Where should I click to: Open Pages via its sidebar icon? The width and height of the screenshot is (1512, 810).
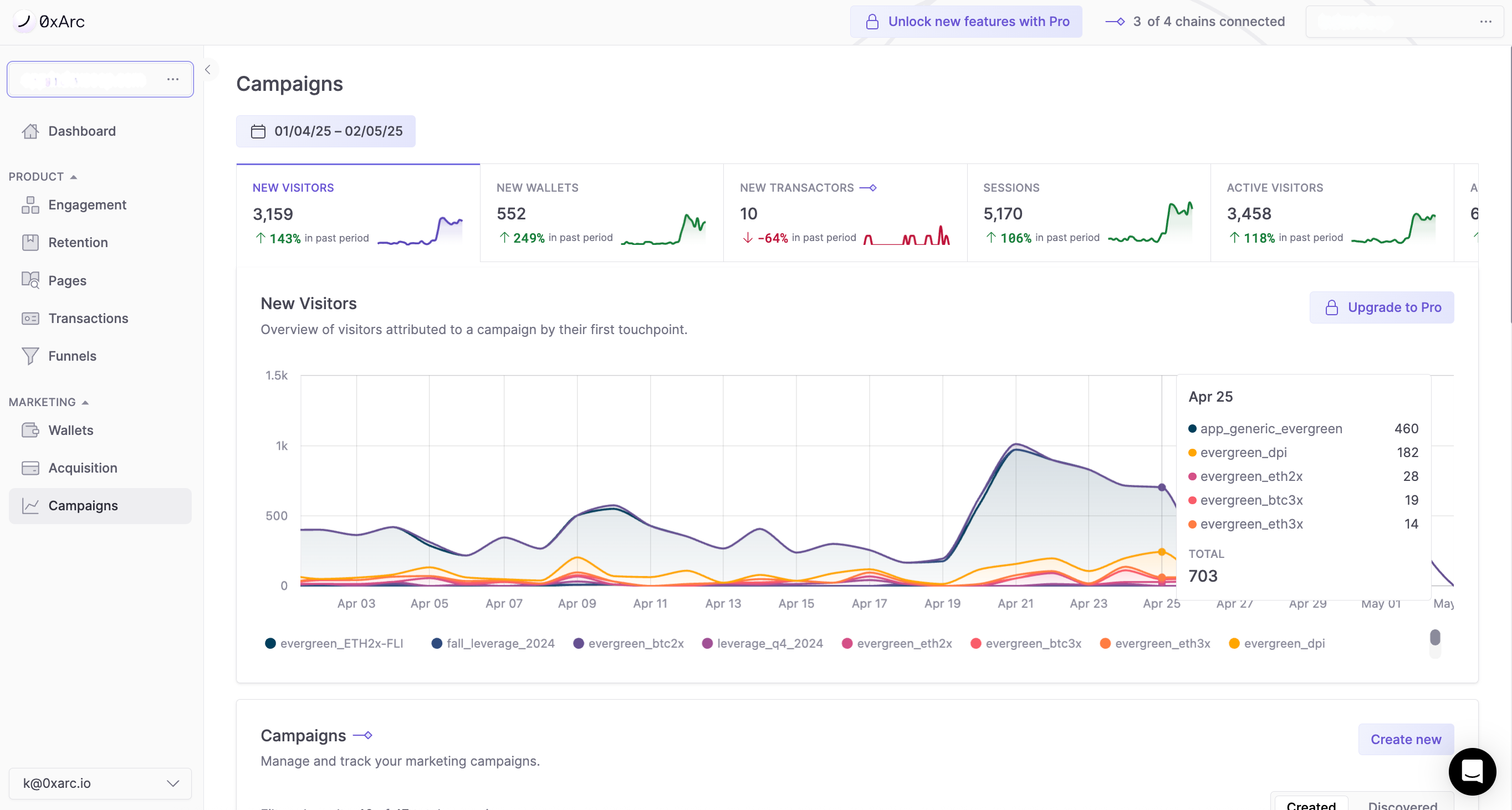tap(30, 280)
